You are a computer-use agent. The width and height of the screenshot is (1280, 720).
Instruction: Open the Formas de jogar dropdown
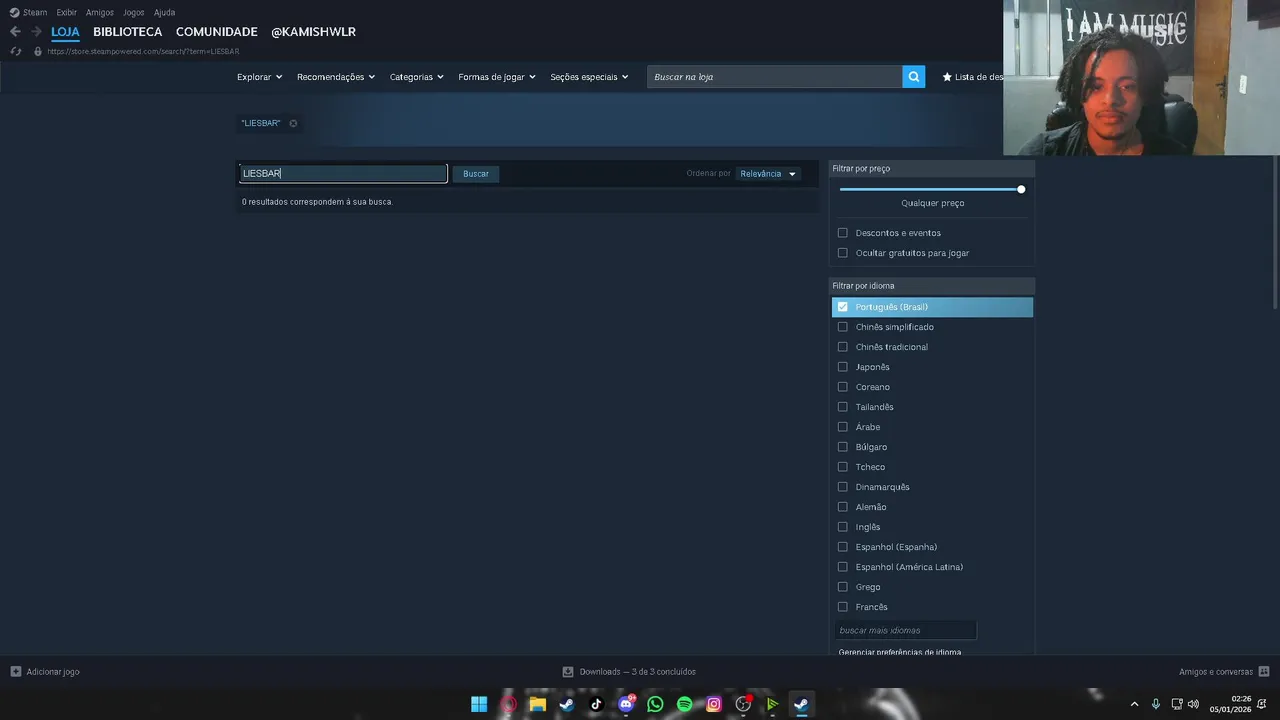pyautogui.click(x=497, y=77)
